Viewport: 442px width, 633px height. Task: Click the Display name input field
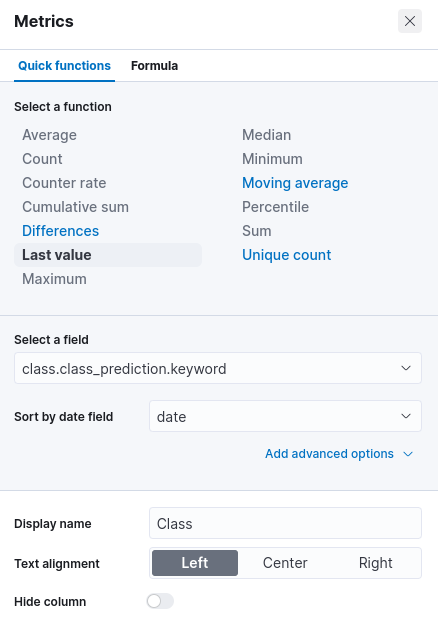tap(285, 523)
